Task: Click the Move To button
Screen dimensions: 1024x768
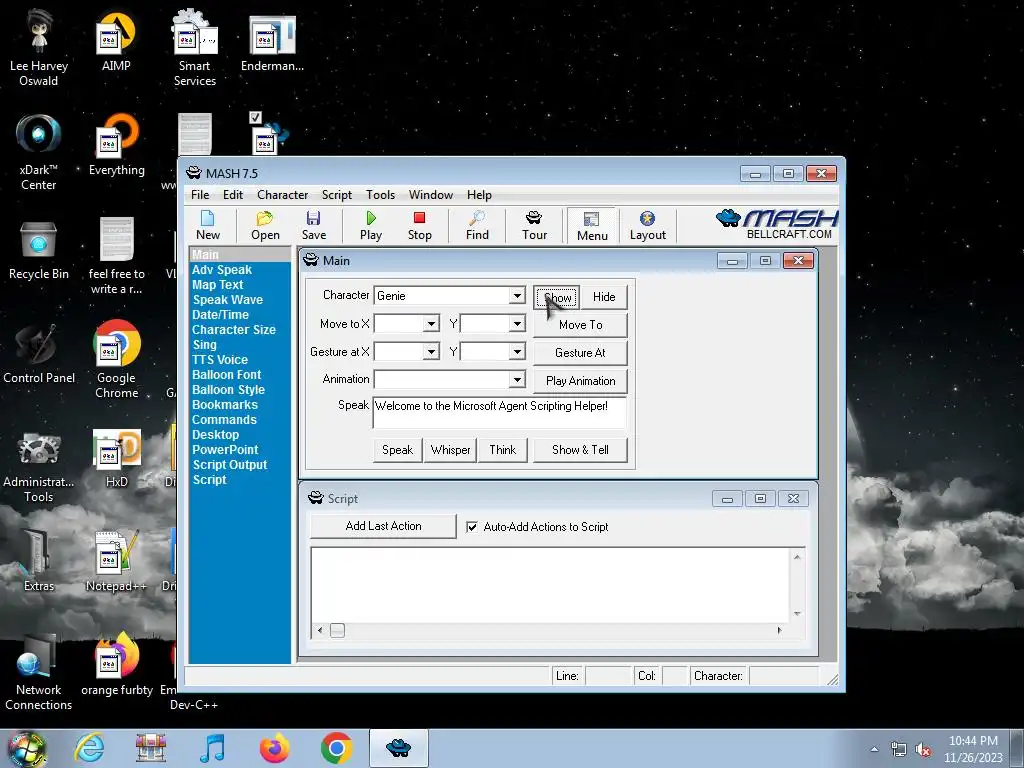Action: pos(580,325)
